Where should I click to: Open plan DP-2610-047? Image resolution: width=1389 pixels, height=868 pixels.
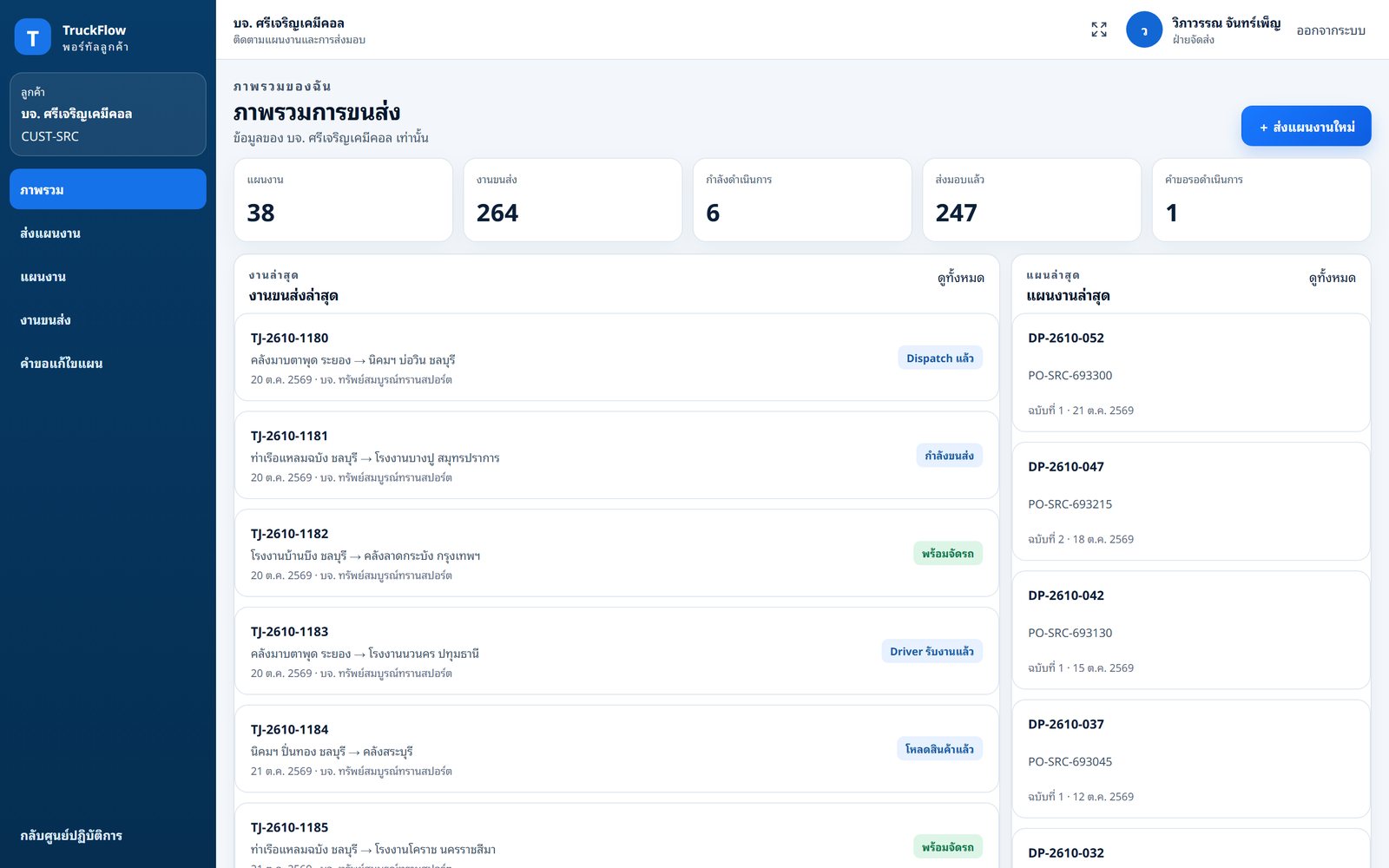point(1191,502)
